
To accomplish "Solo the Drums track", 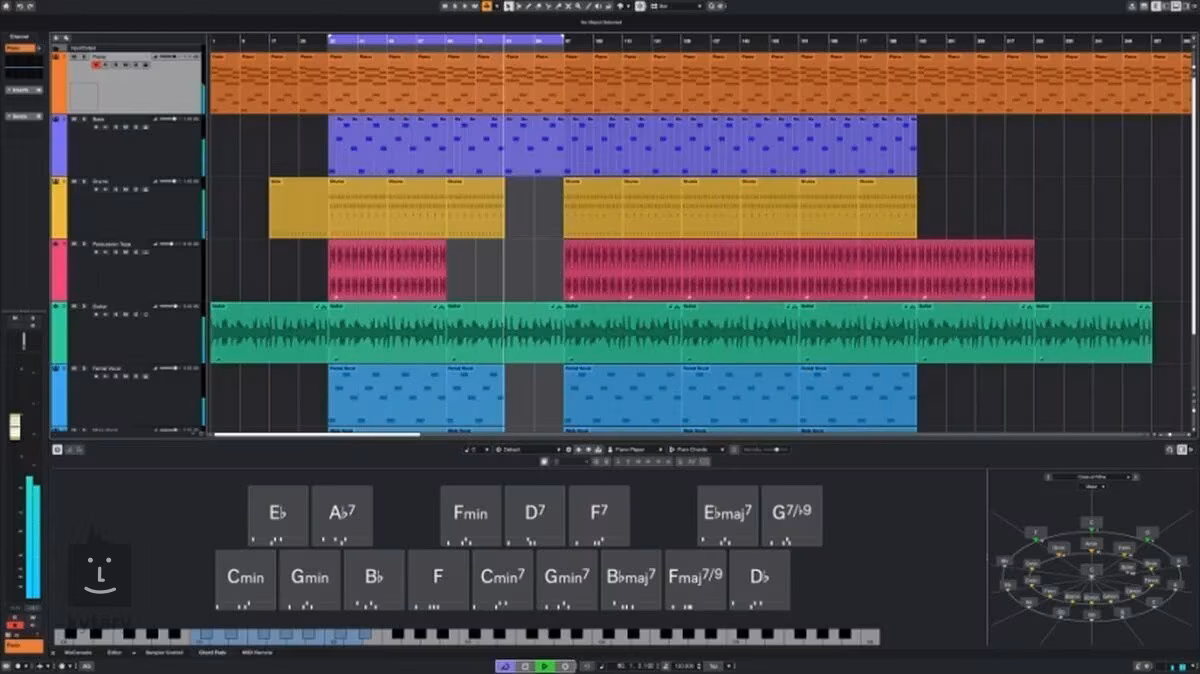I will pos(84,181).
